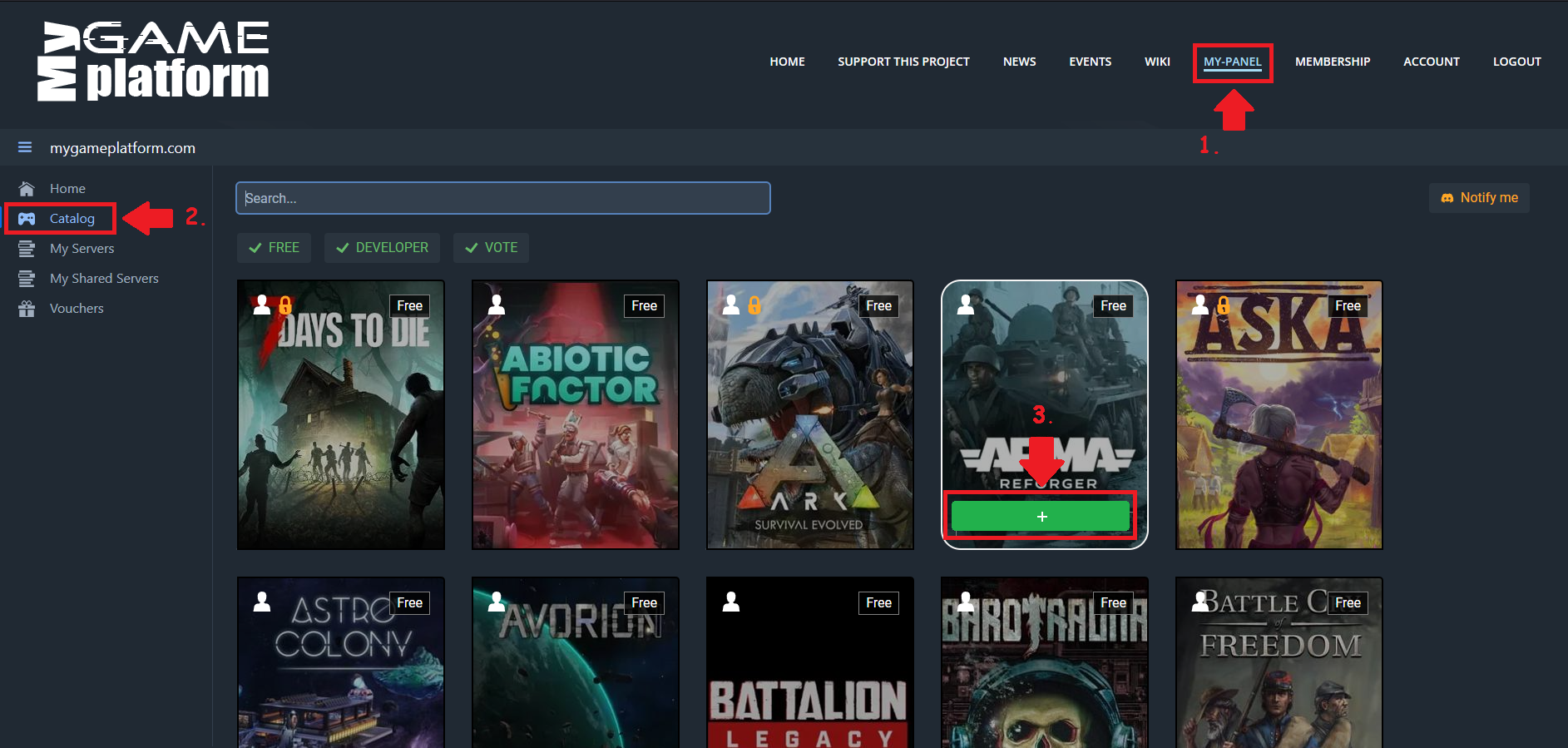Click the user icon on Arma Reforger card
The height and width of the screenshot is (748, 1568).
(966, 305)
